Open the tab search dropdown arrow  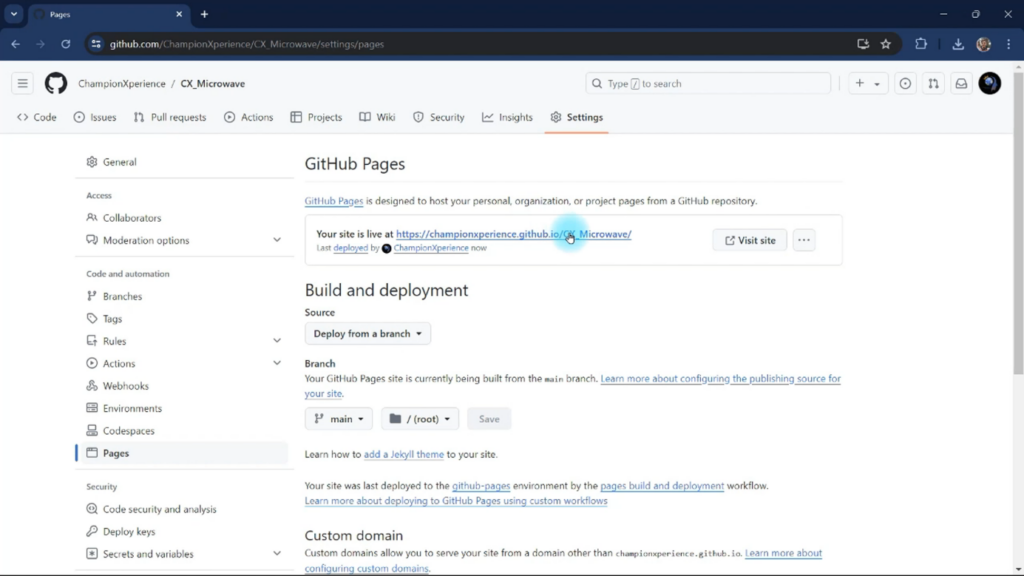14,14
